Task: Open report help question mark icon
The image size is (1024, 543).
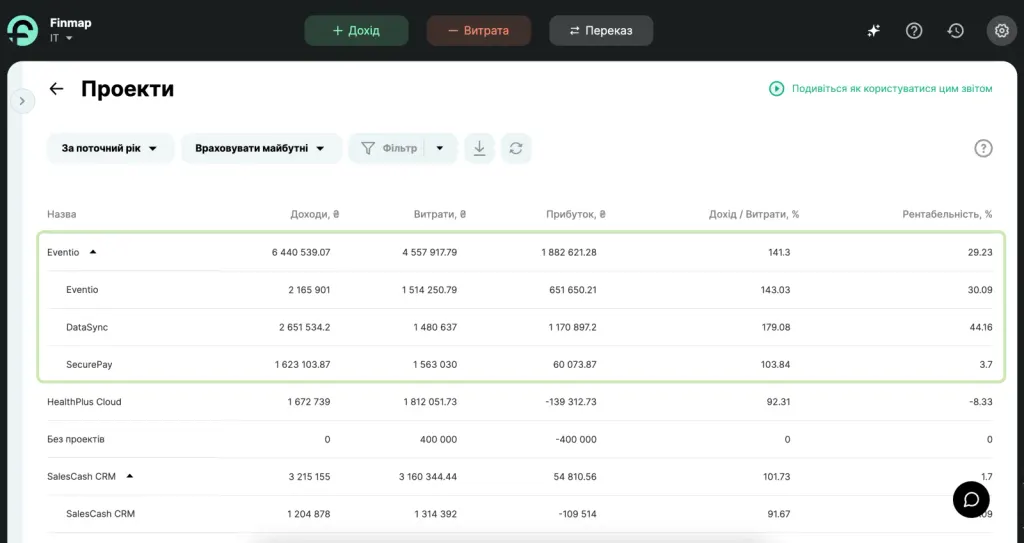Action: 983,148
